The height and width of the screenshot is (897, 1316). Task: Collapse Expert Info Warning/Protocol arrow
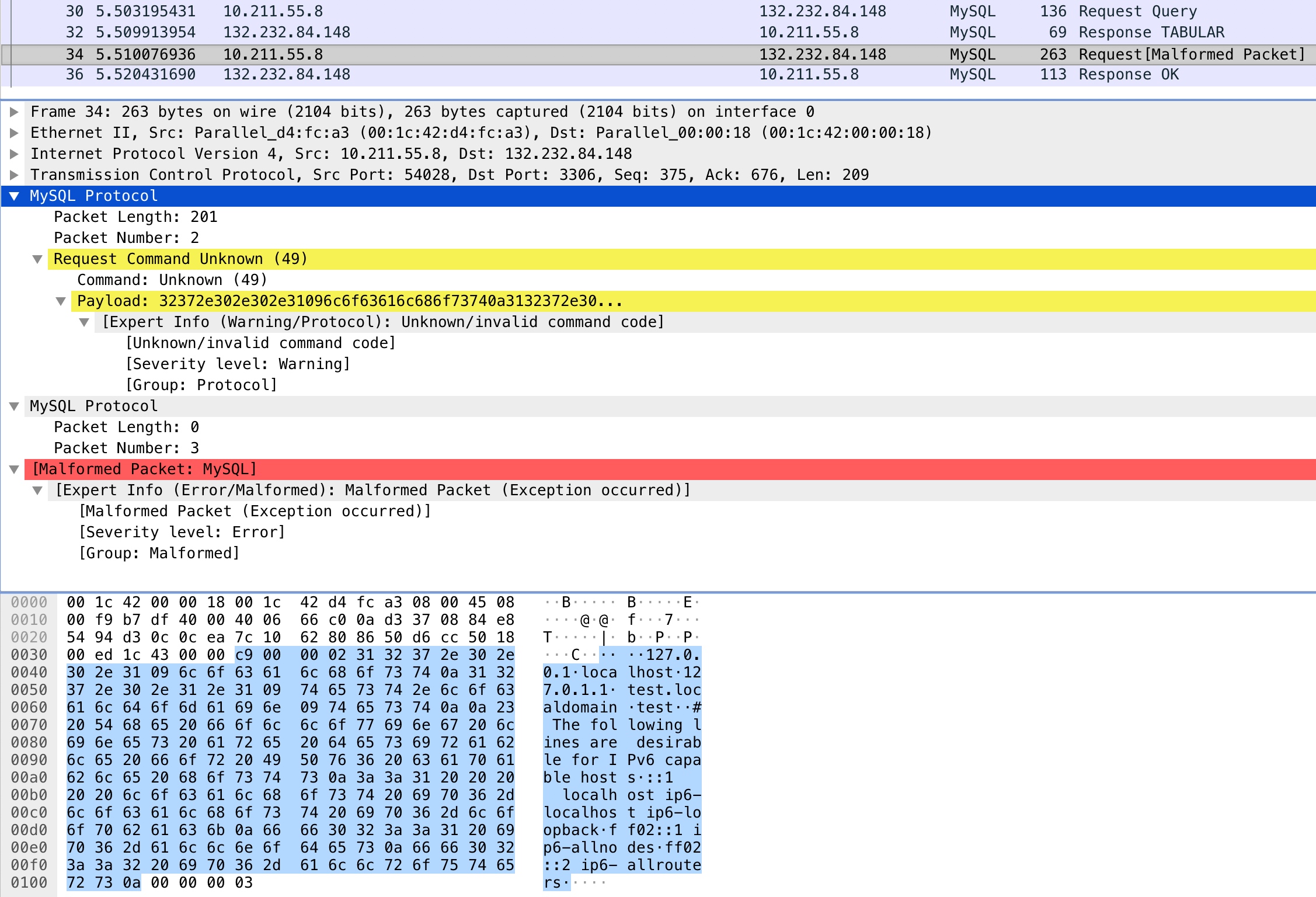click(x=84, y=322)
